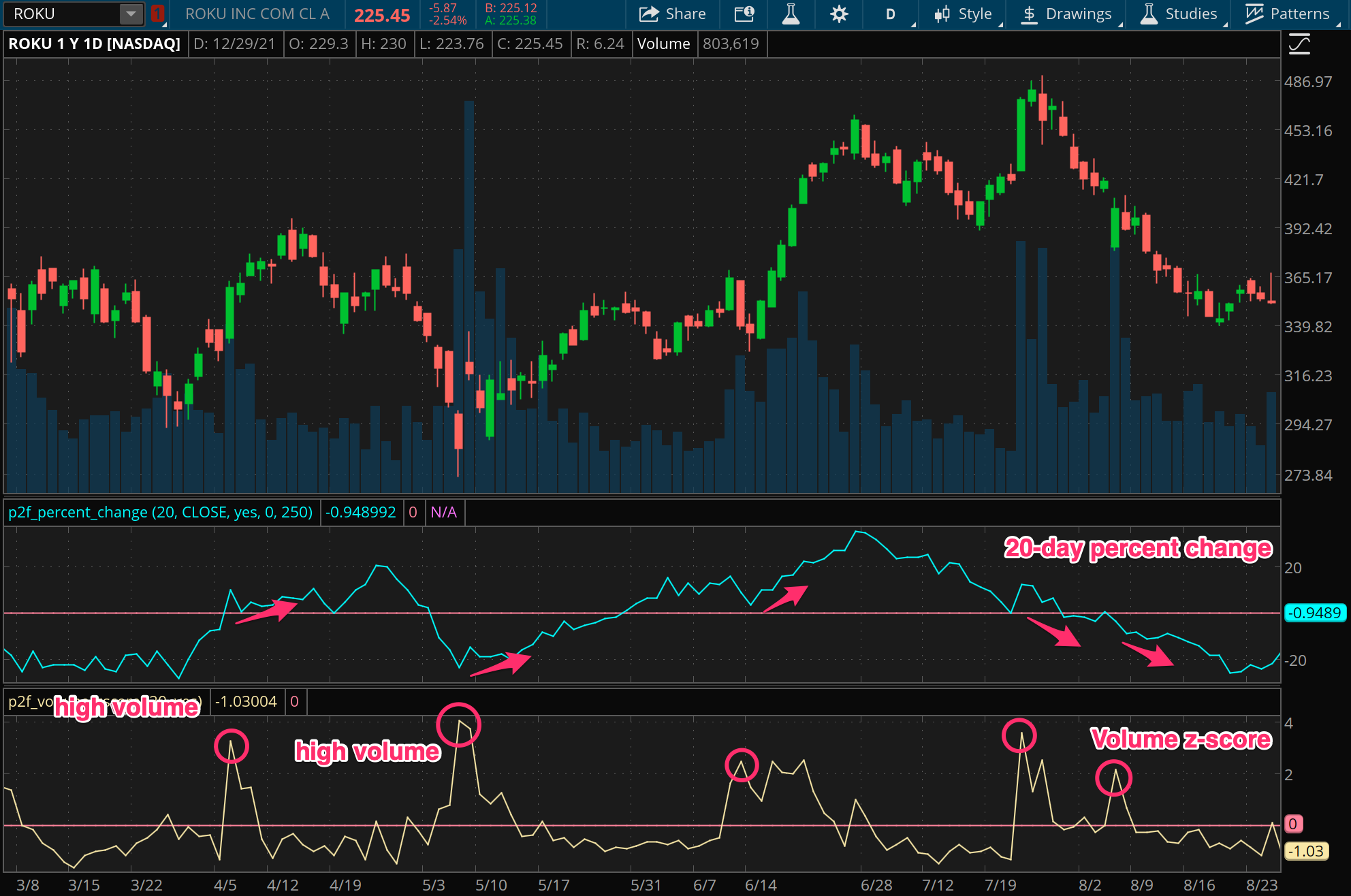Click the D: 12/29/21 date value
This screenshot has width=1351, height=896.
(x=235, y=44)
